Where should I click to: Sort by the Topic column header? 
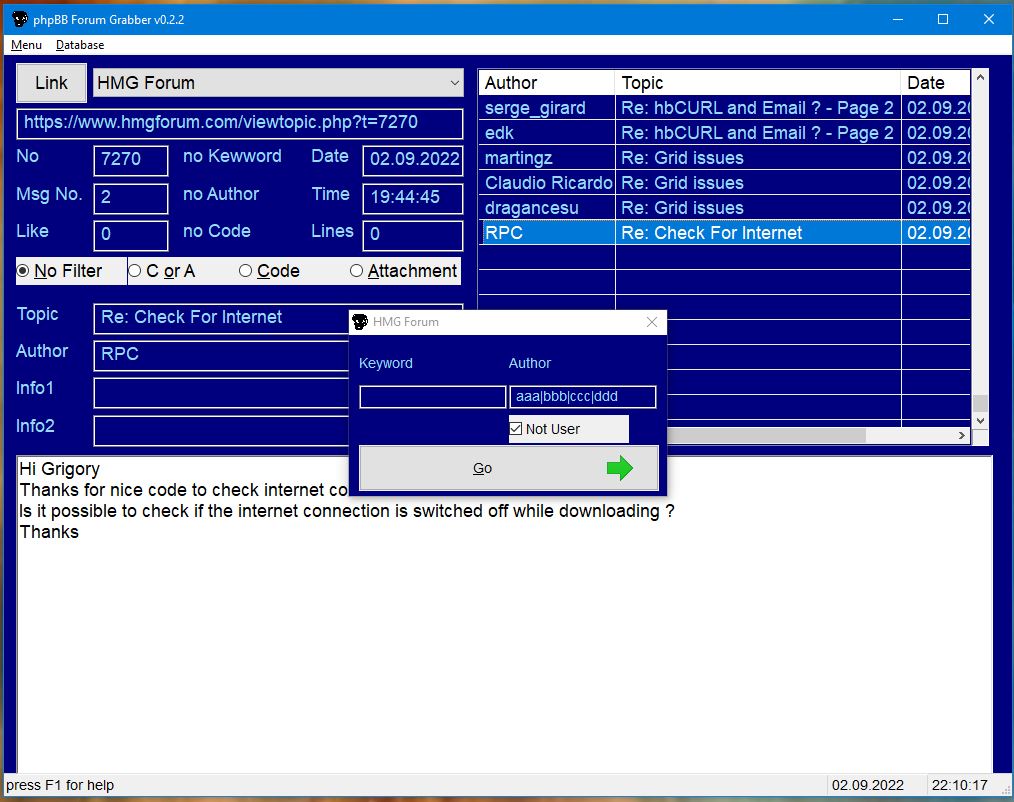757,83
